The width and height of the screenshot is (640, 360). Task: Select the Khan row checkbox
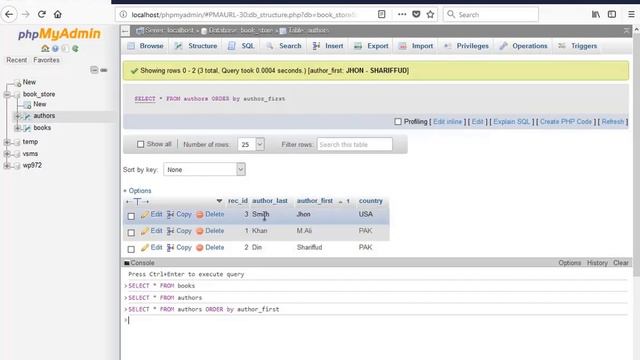pos(131,232)
